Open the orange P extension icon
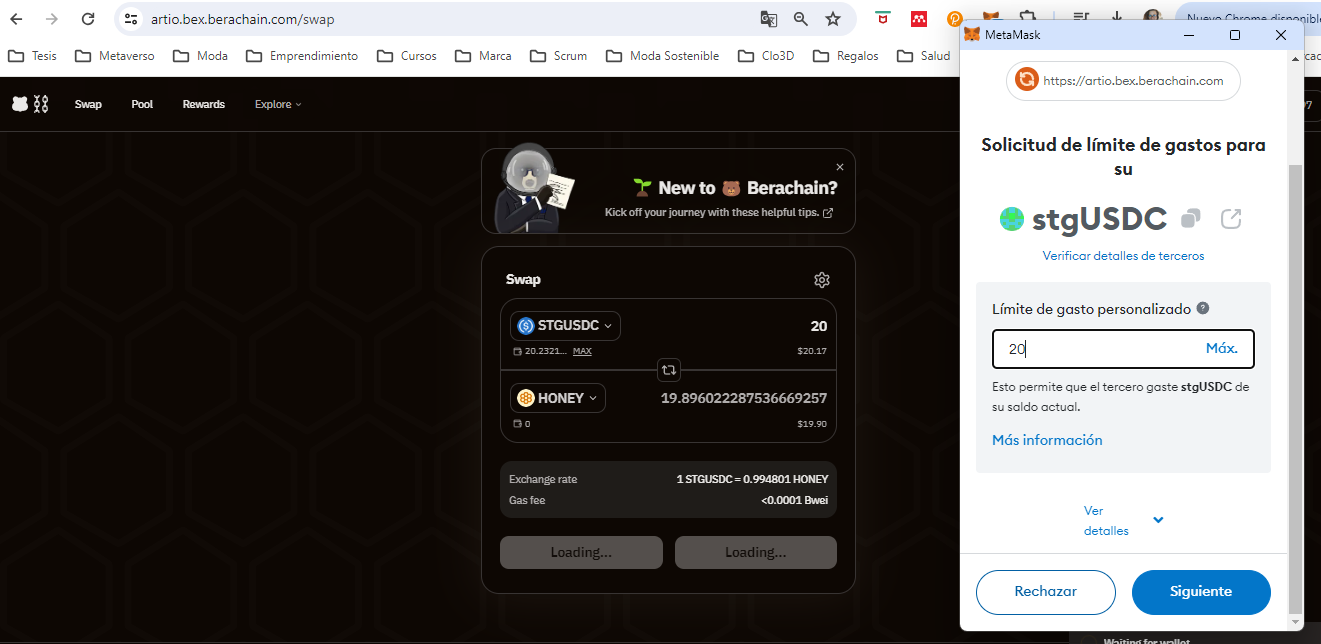The height and width of the screenshot is (644, 1321). pos(955,19)
